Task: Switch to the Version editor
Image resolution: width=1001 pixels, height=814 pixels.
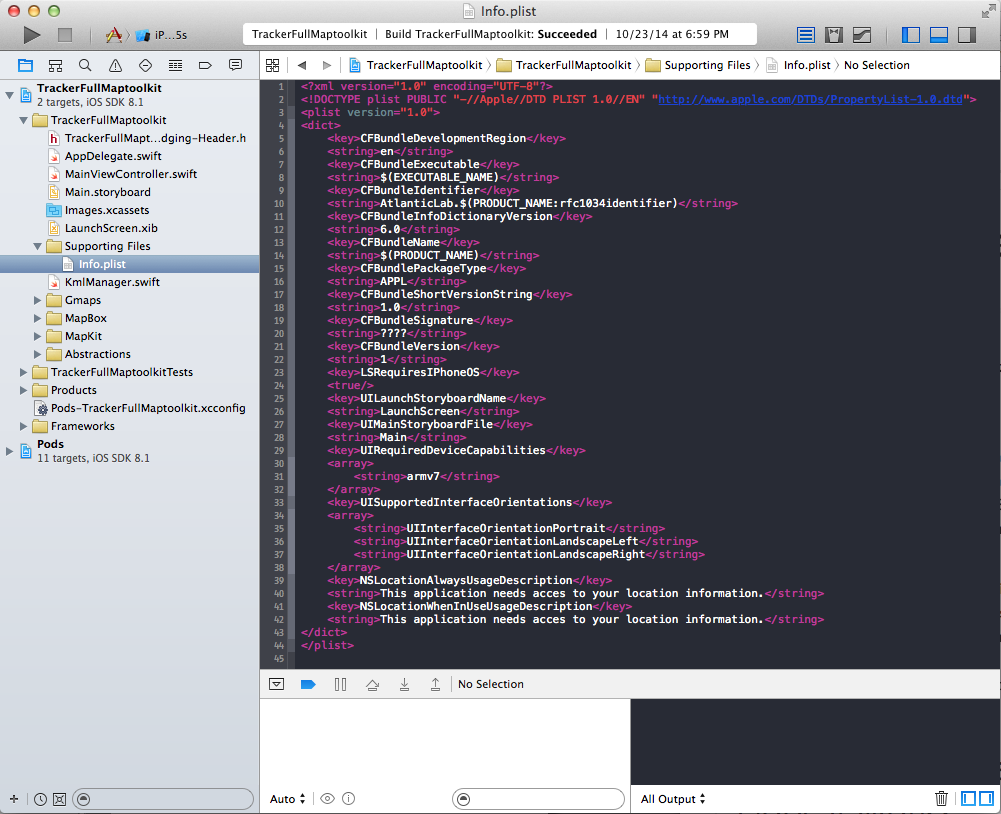Action: pos(862,34)
